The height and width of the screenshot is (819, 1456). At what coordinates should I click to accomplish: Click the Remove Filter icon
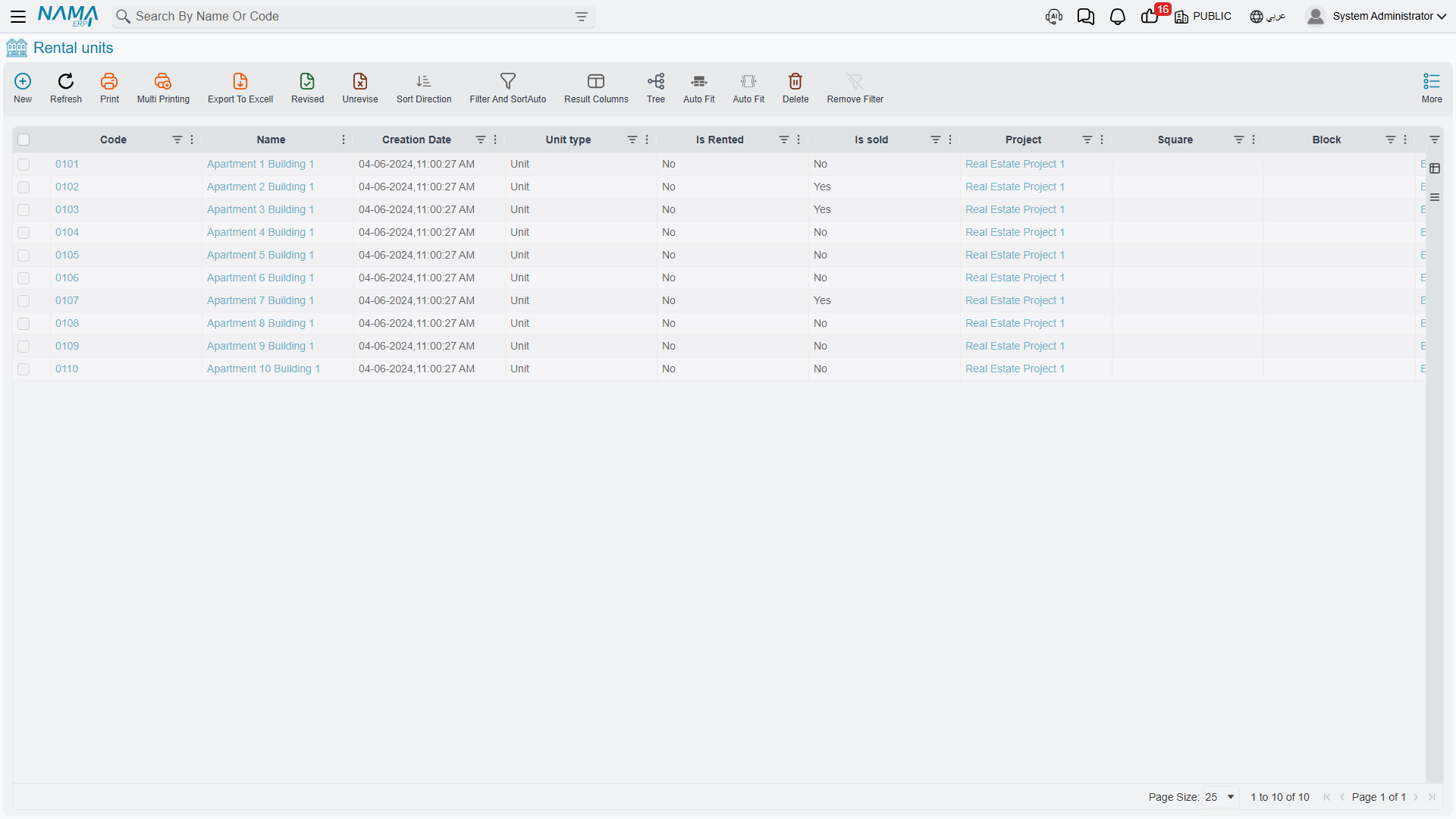pyautogui.click(x=855, y=81)
